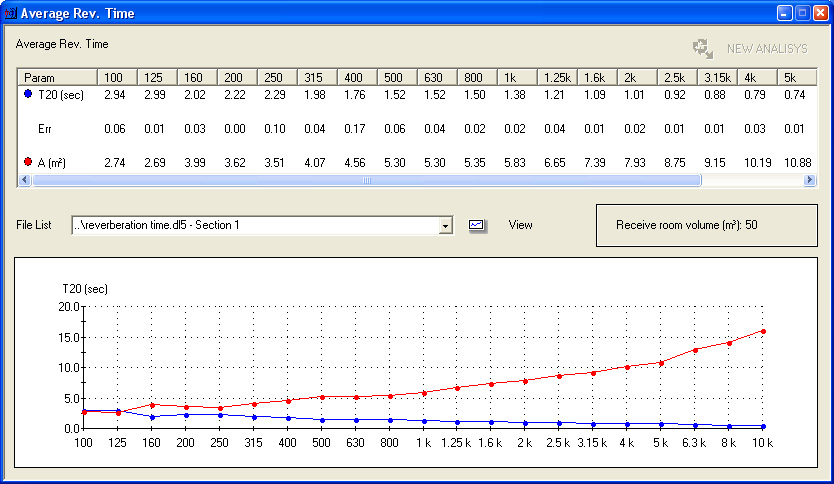The width and height of the screenshot is (834, 484).
Task: Click Err value 0.10 at 250 Hz
Action: (x=275, y=129)
